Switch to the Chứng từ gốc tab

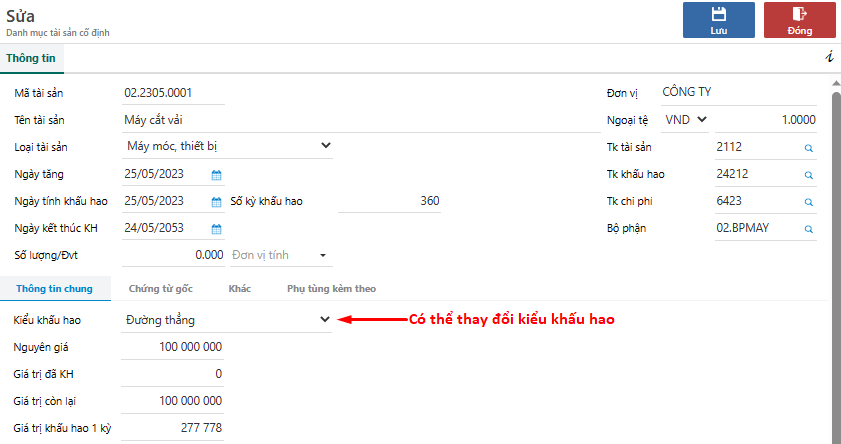click(160, 289)
